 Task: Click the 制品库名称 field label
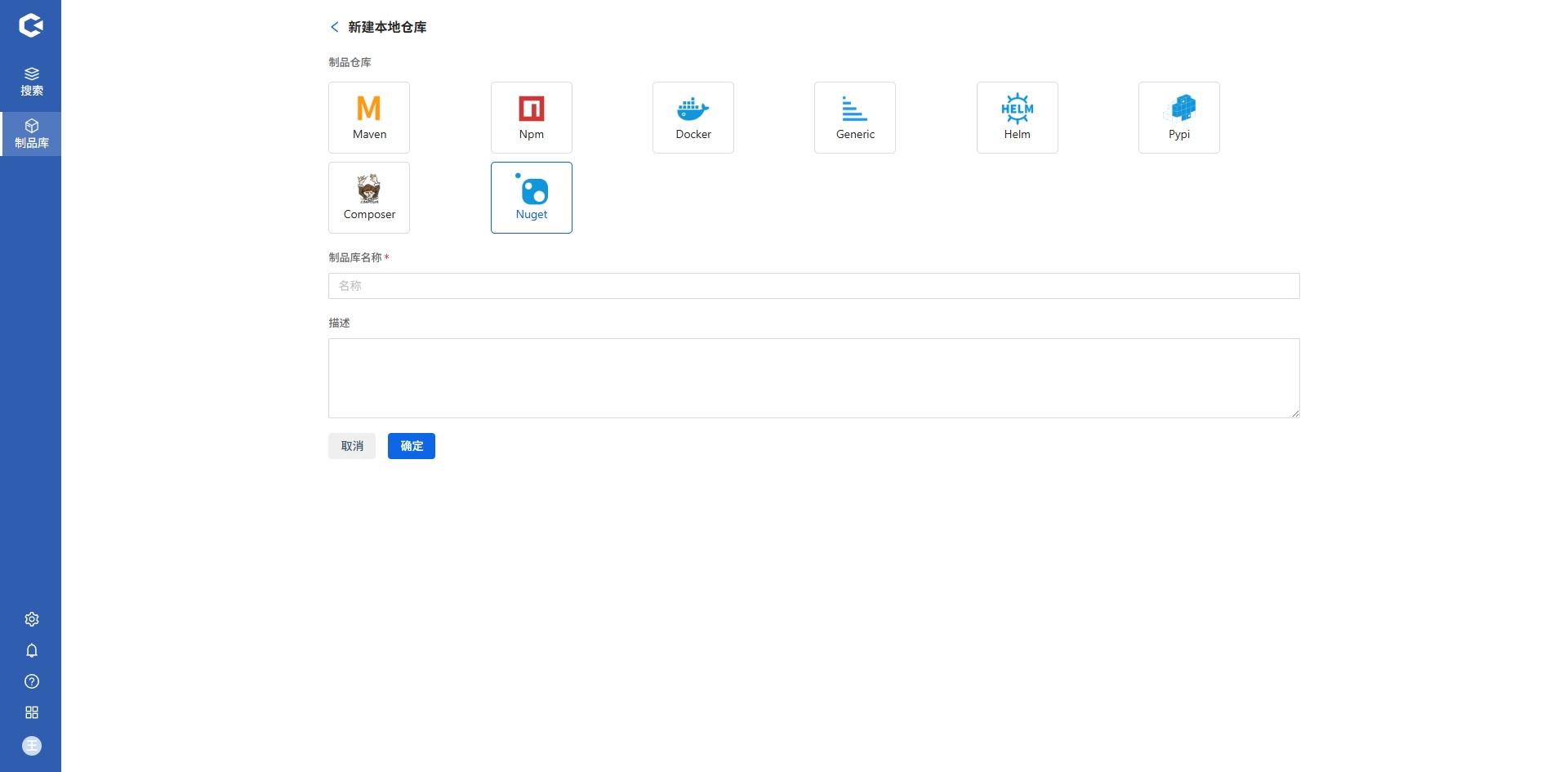pos(355,257)
